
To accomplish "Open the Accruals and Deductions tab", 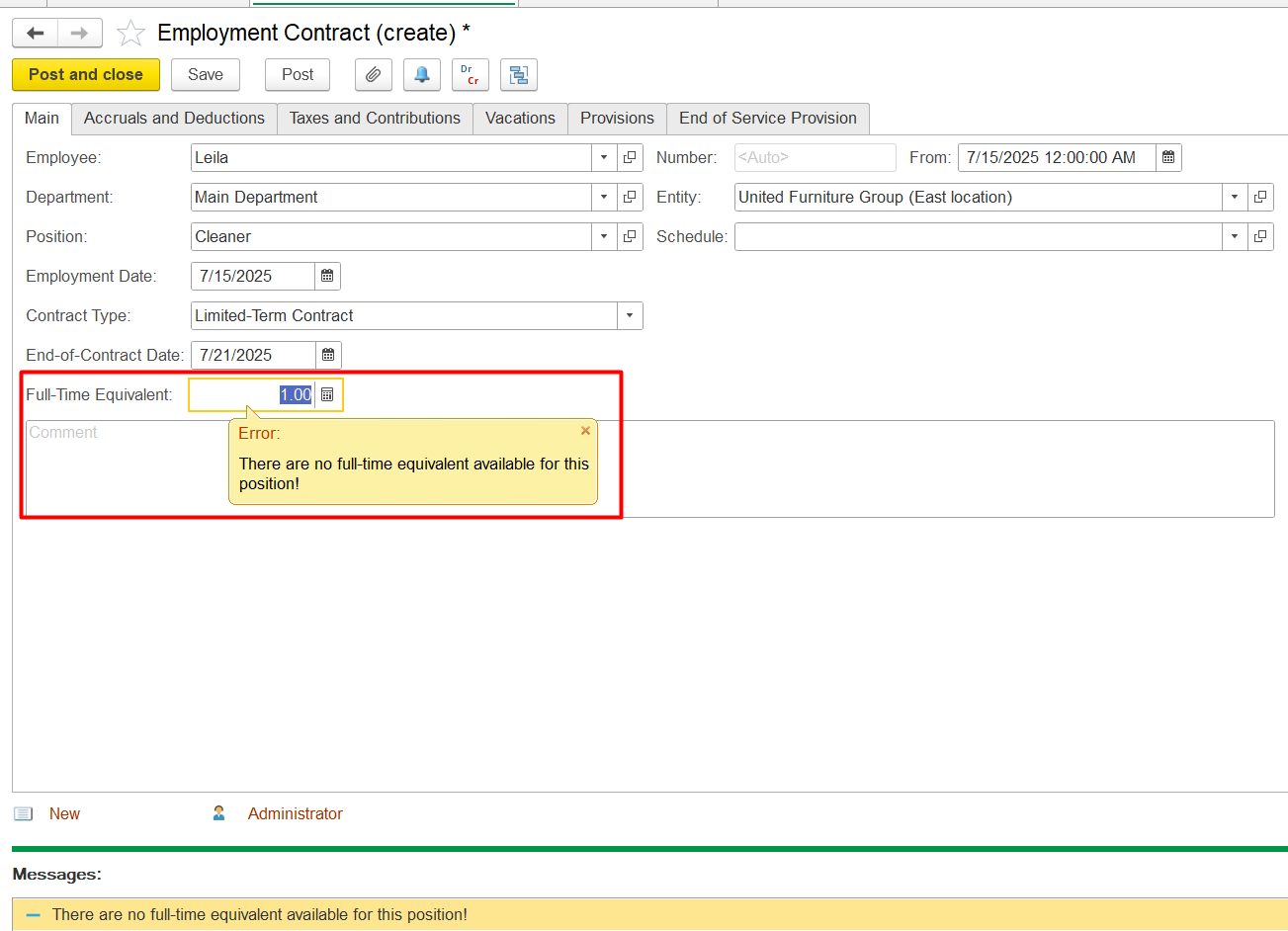I will [174, 118].
